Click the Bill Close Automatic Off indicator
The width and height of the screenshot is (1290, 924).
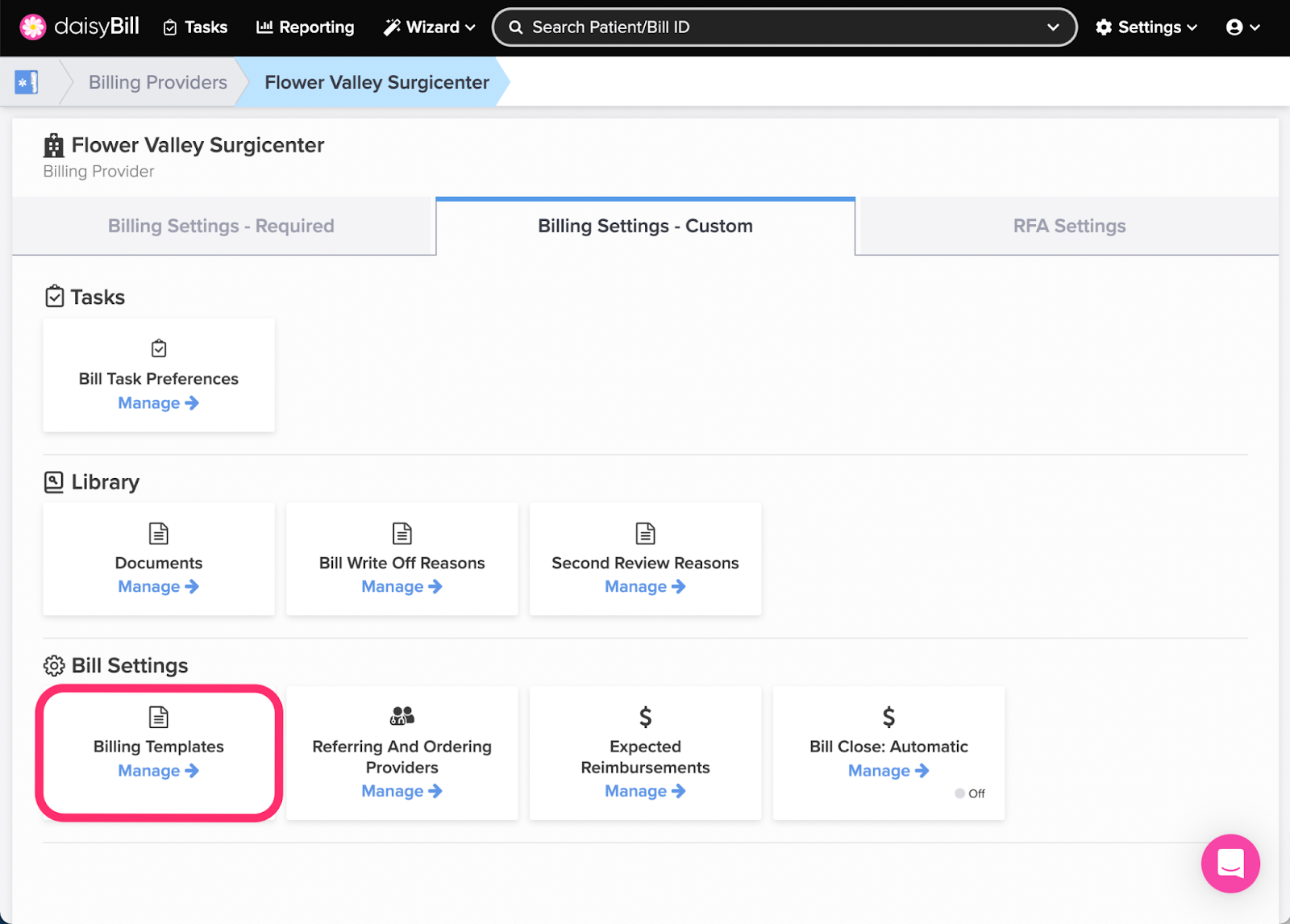[969, 793]
